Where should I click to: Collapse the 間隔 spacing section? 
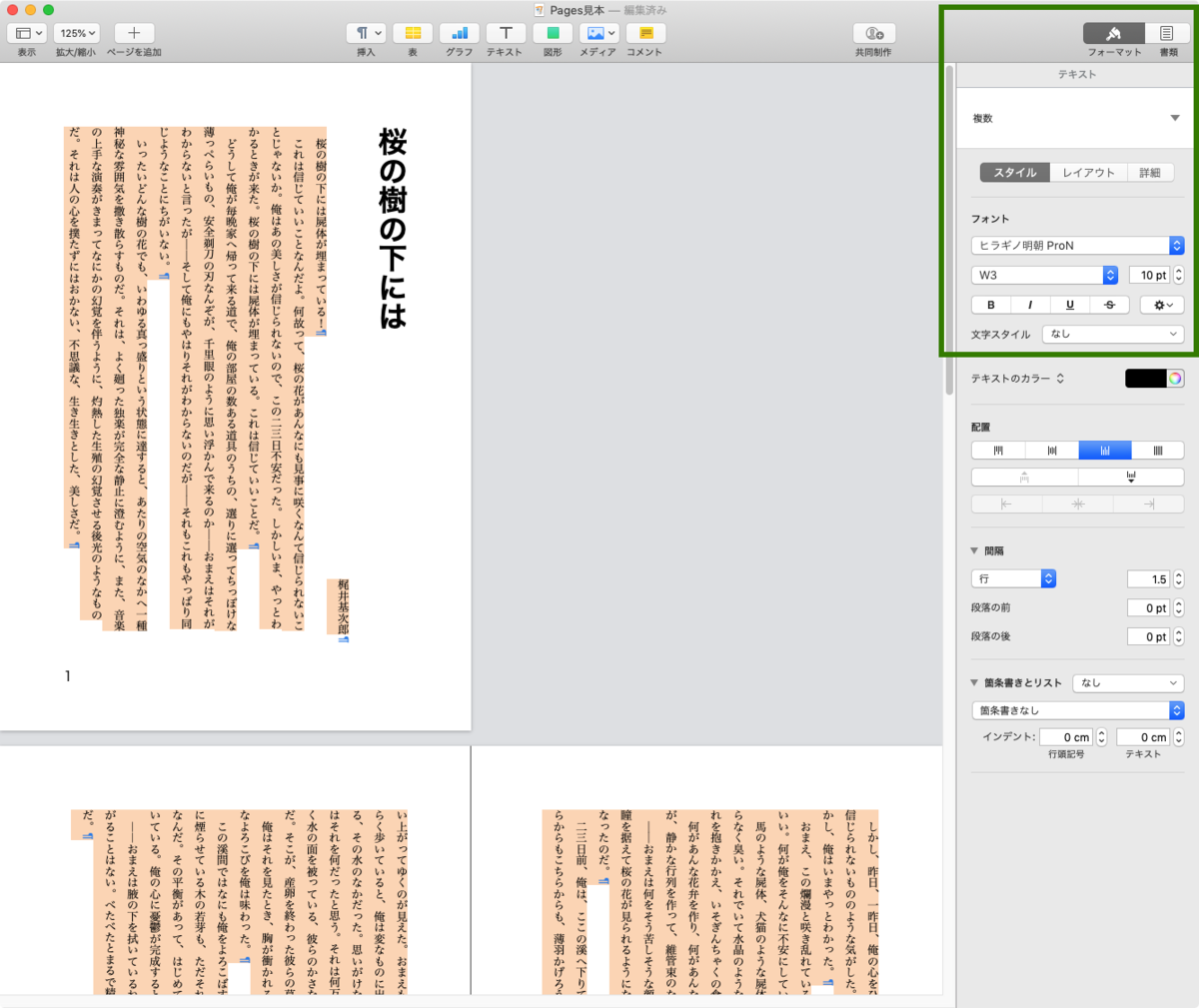(974, 550)
